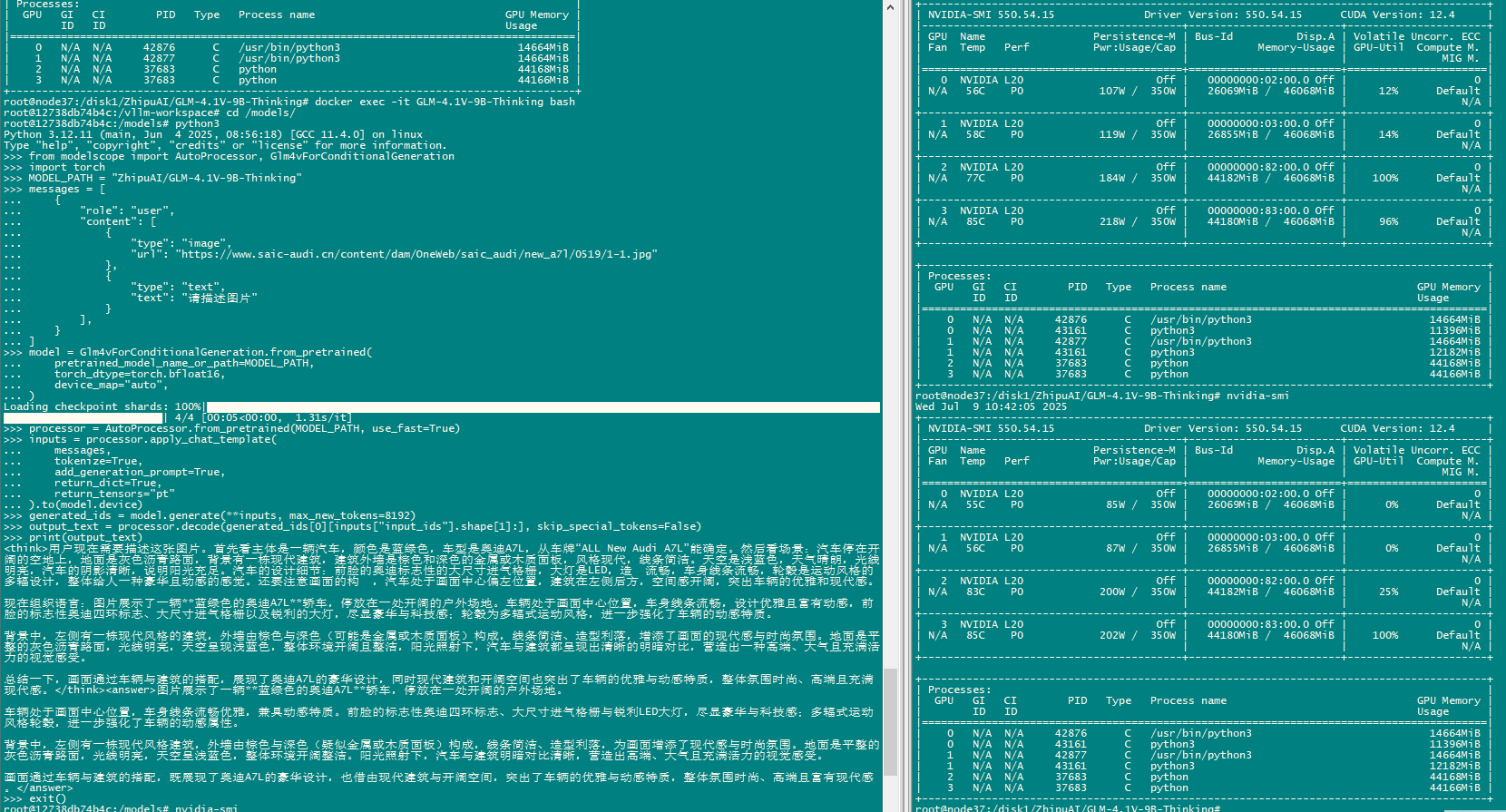1506x812 pixels.
Task: Click the 'Wed Jul 9 10:42:05 2025' timestamp
Action: point(991,406)
